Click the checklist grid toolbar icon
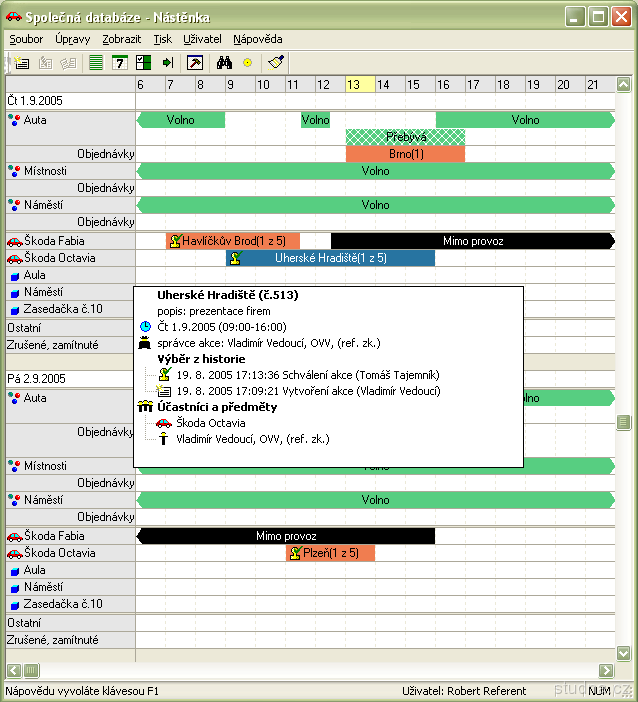The width and height of the screenshot is (638, 702). click(143, 62)
